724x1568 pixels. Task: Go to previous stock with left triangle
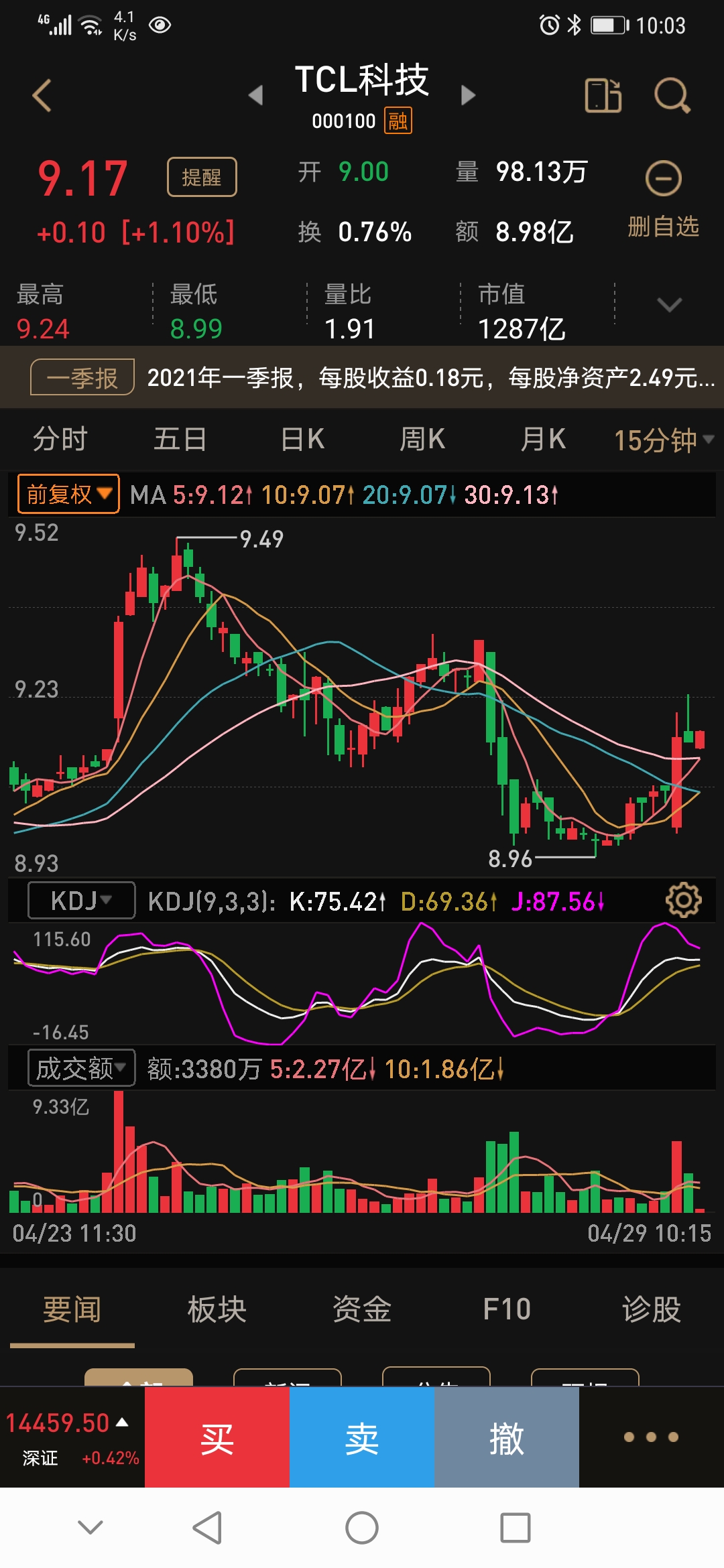(255, 95)
